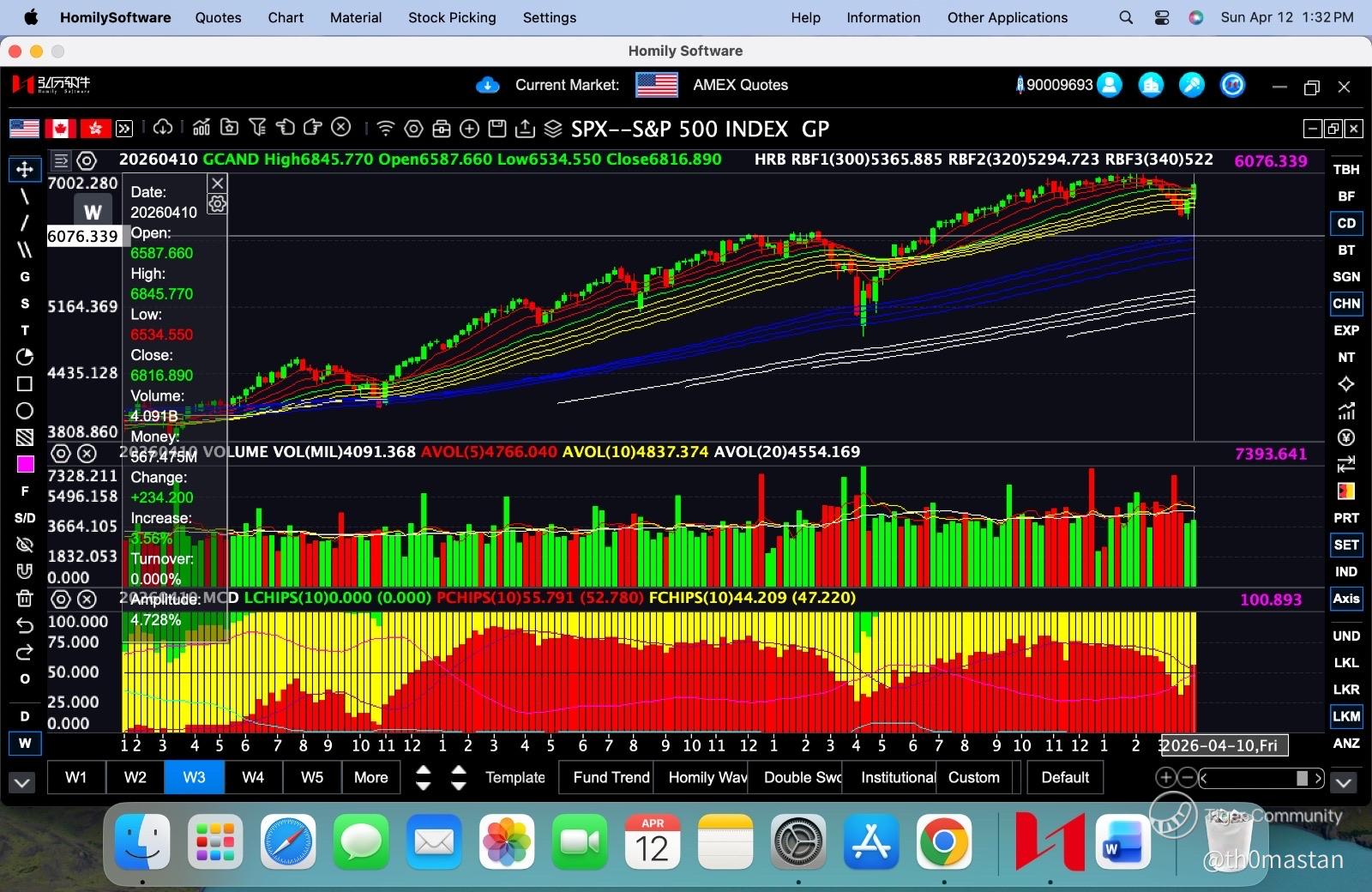Image resolution: width=1372 pixels, height=892 pixels.
Task: Select the crosshair move cursor tool
Action: pyautogui.click(x=25, y=169)
